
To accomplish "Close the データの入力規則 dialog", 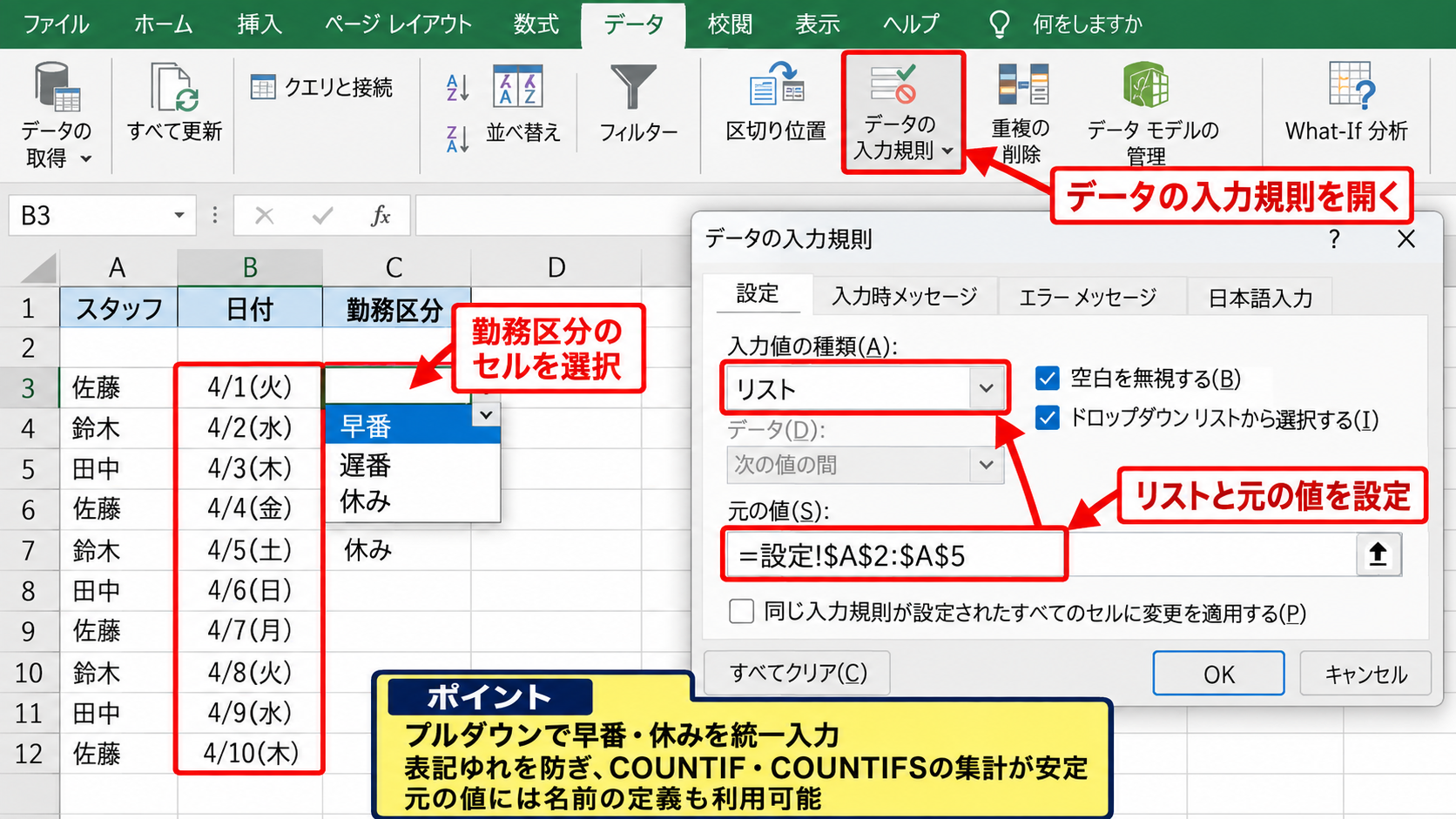I will tap(1405, 238).
